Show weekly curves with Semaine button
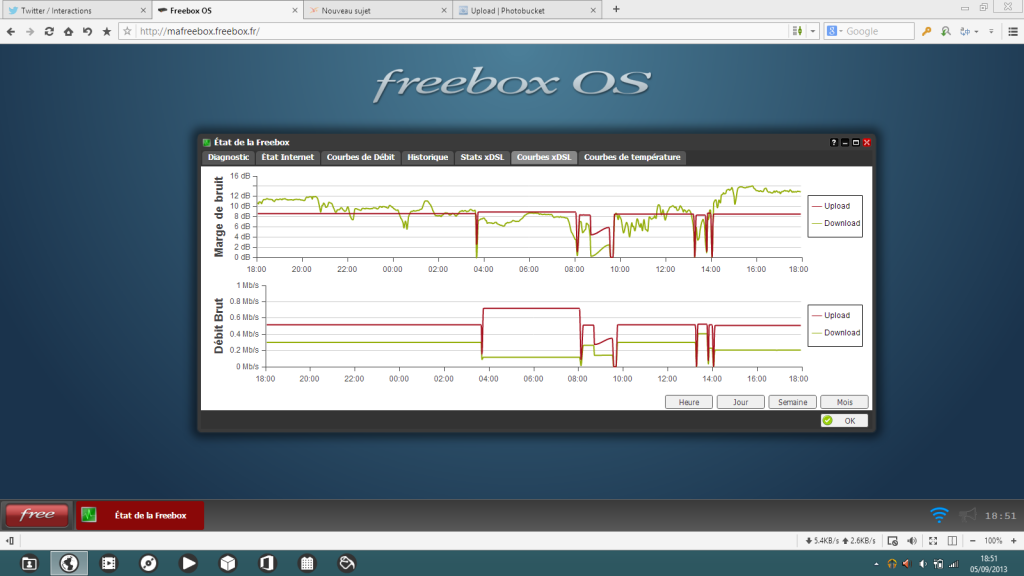The width and height of the screenshot is (1024, 576). tap(792, 402)
